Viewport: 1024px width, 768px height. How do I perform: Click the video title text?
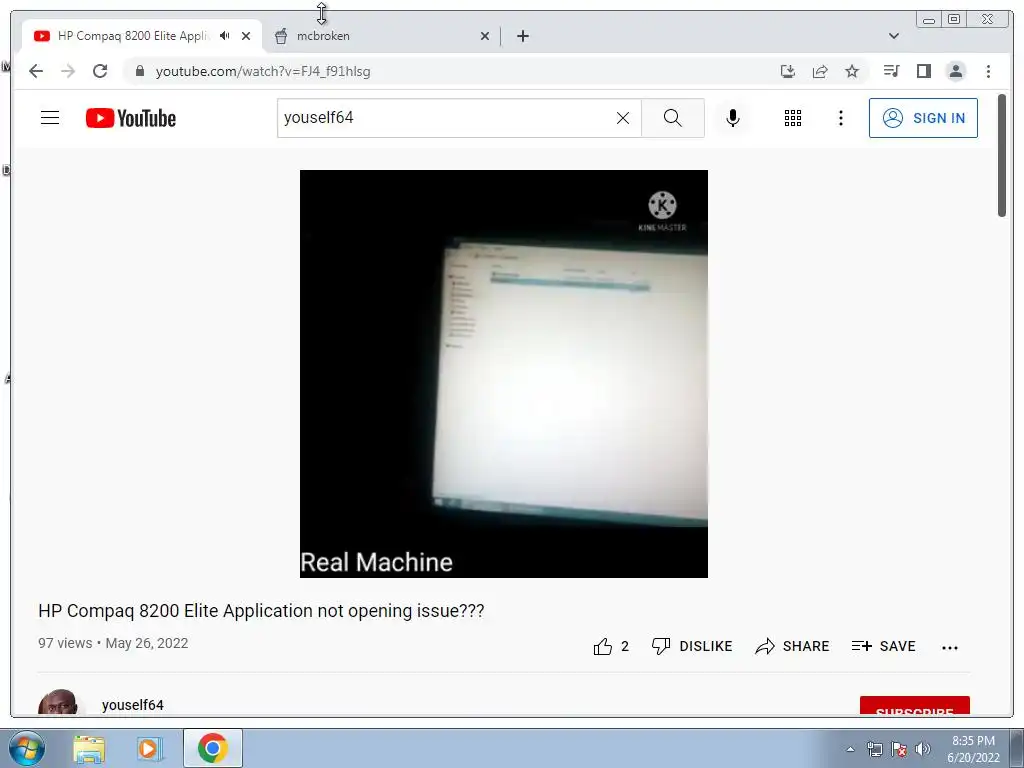pyautogui.click(x=261, y=611)
